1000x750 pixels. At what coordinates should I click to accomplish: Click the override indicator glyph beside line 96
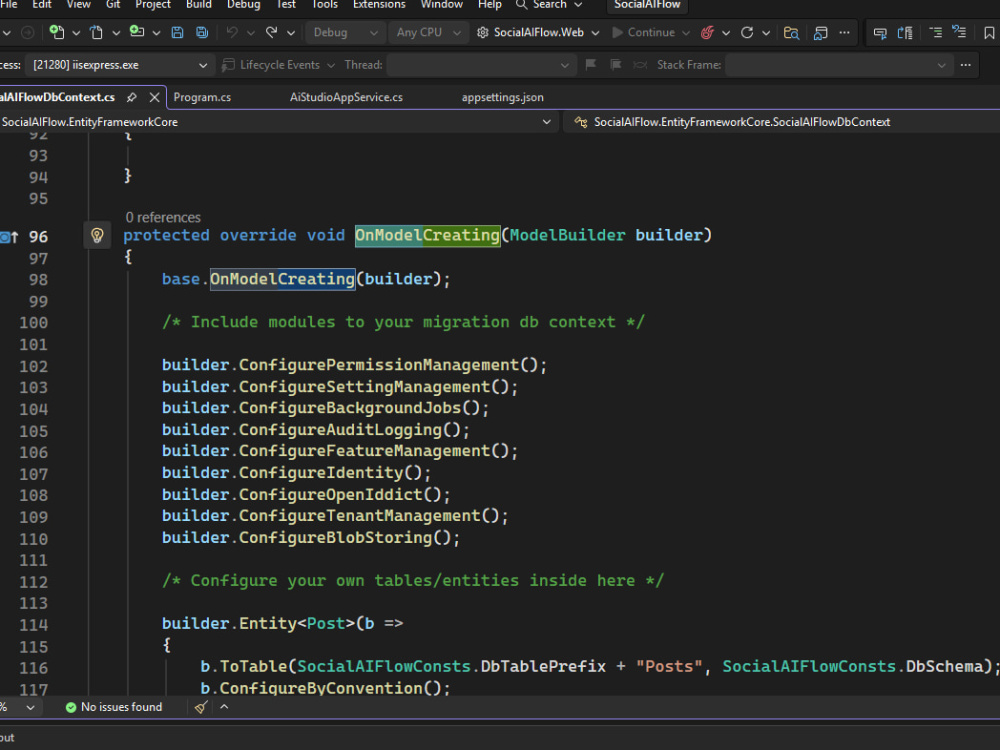pyautogui.click(x=10, y=237)
